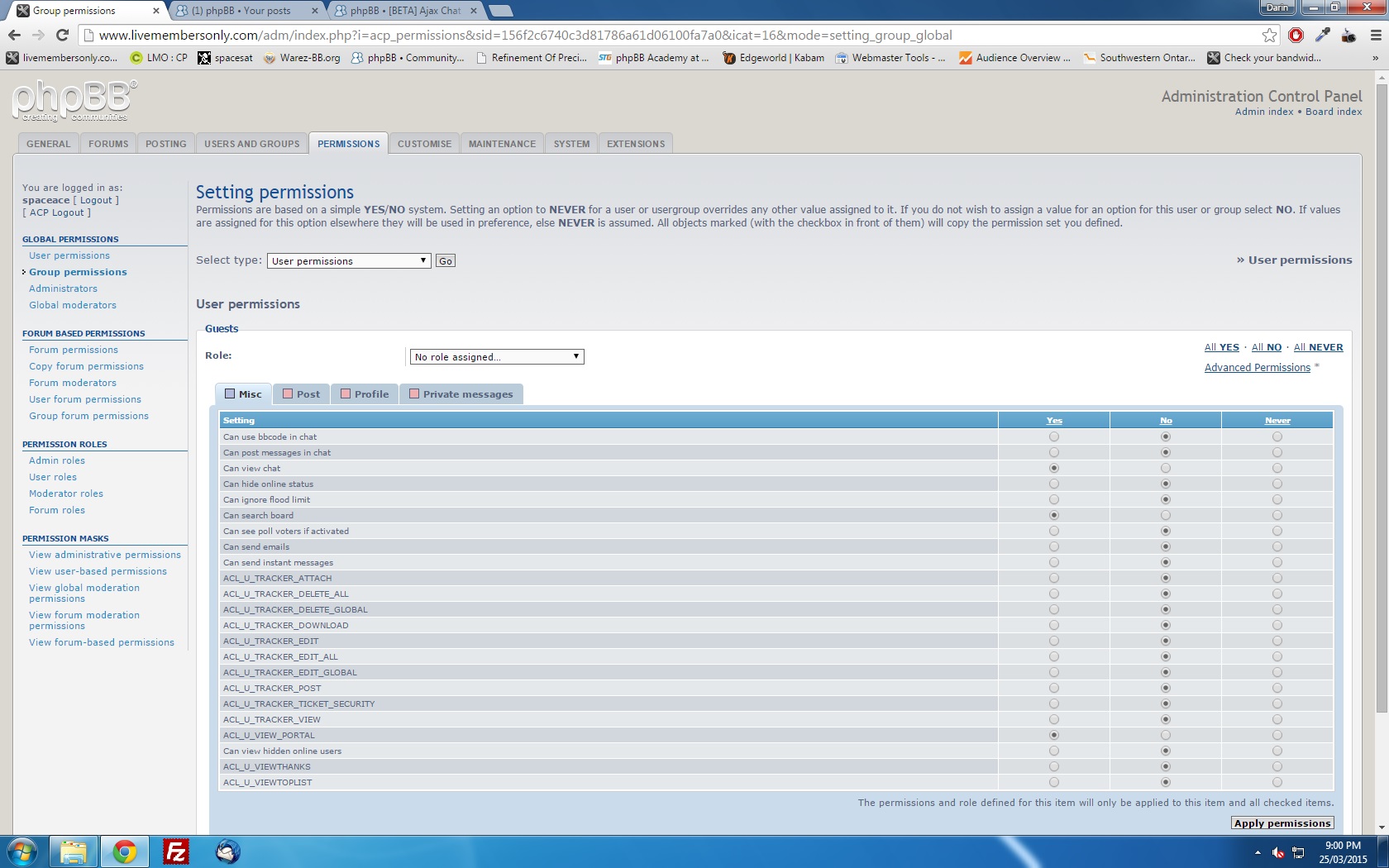
Task: Click the Chrome taskbar icon
Action: (x=125, y=851)
